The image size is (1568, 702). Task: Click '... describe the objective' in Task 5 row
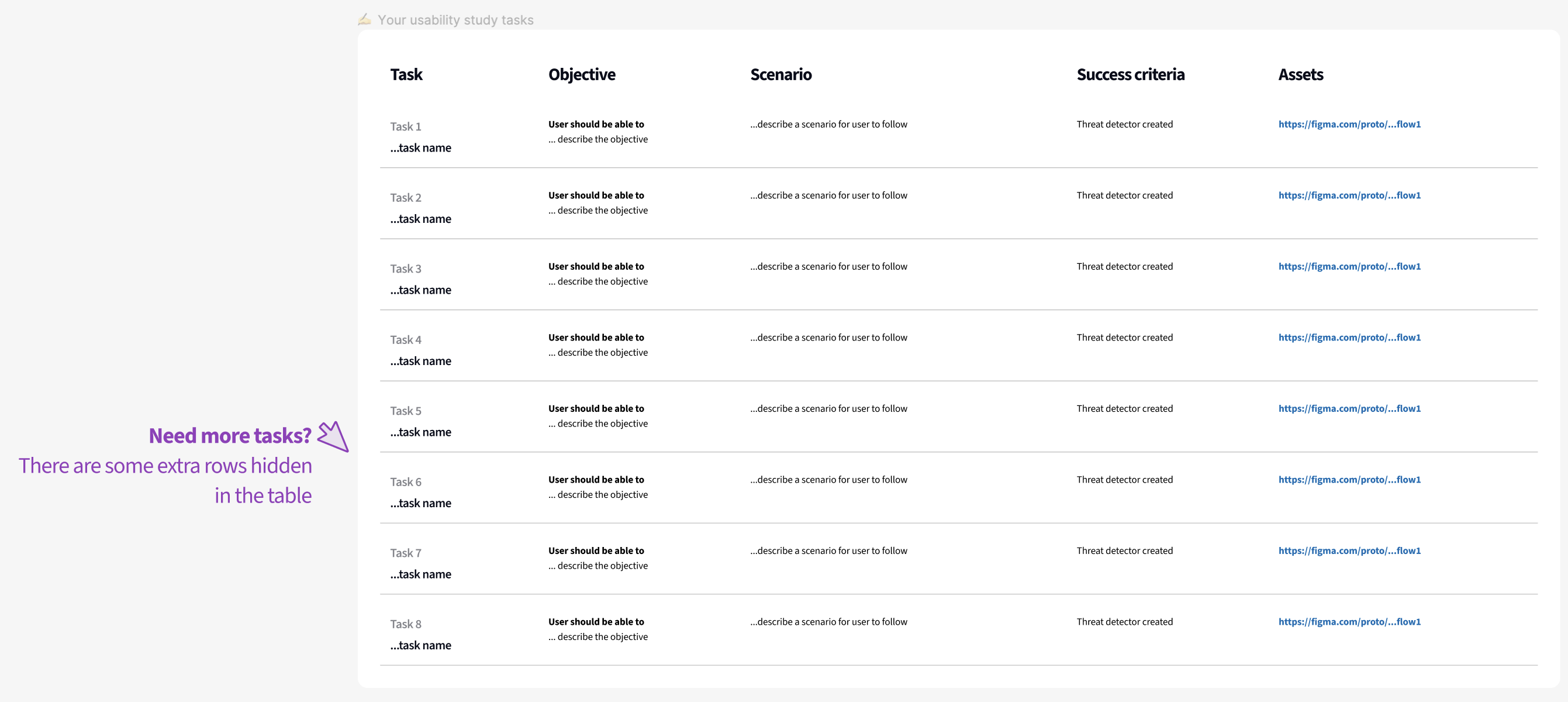pos(598,424)
